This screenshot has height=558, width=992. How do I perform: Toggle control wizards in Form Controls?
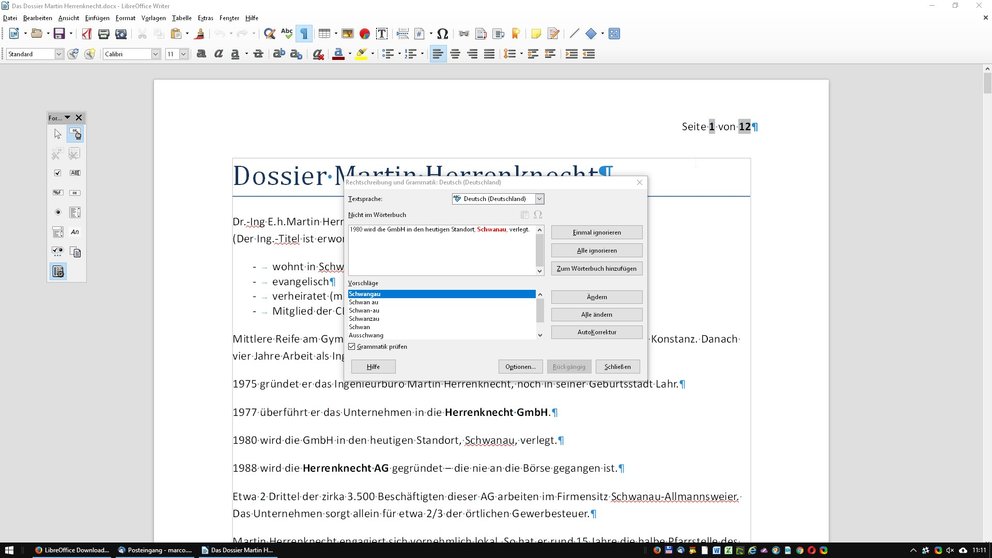pos(58,271)
